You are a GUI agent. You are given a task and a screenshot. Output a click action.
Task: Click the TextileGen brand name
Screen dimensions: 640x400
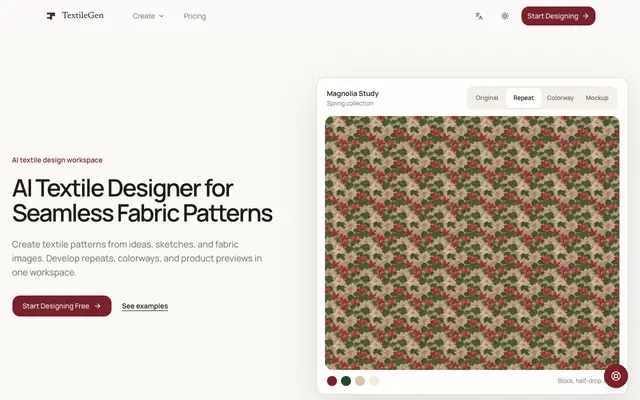(x=82, y=16)
